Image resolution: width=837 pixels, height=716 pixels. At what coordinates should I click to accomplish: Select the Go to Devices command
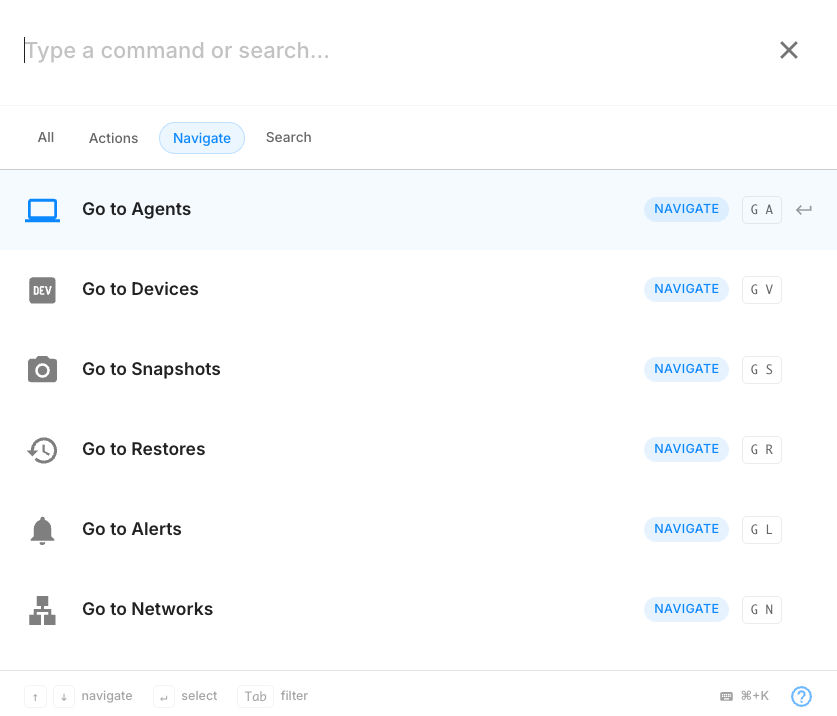click(x=140, y=290)
